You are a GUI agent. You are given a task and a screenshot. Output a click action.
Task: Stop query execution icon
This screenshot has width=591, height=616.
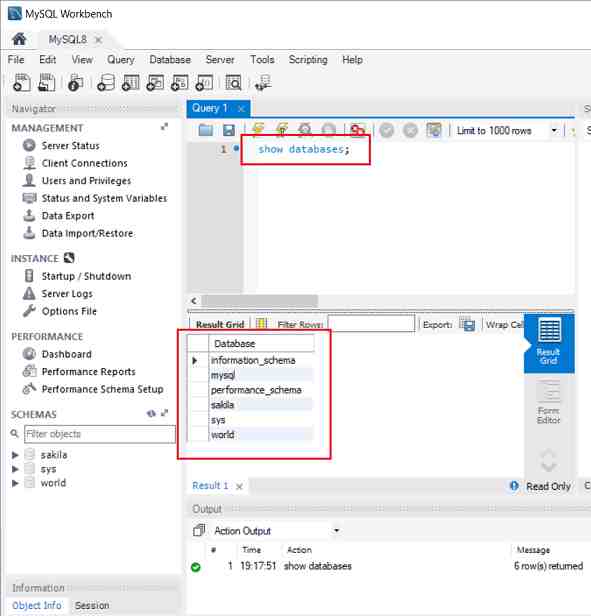(x=329, y=130)
